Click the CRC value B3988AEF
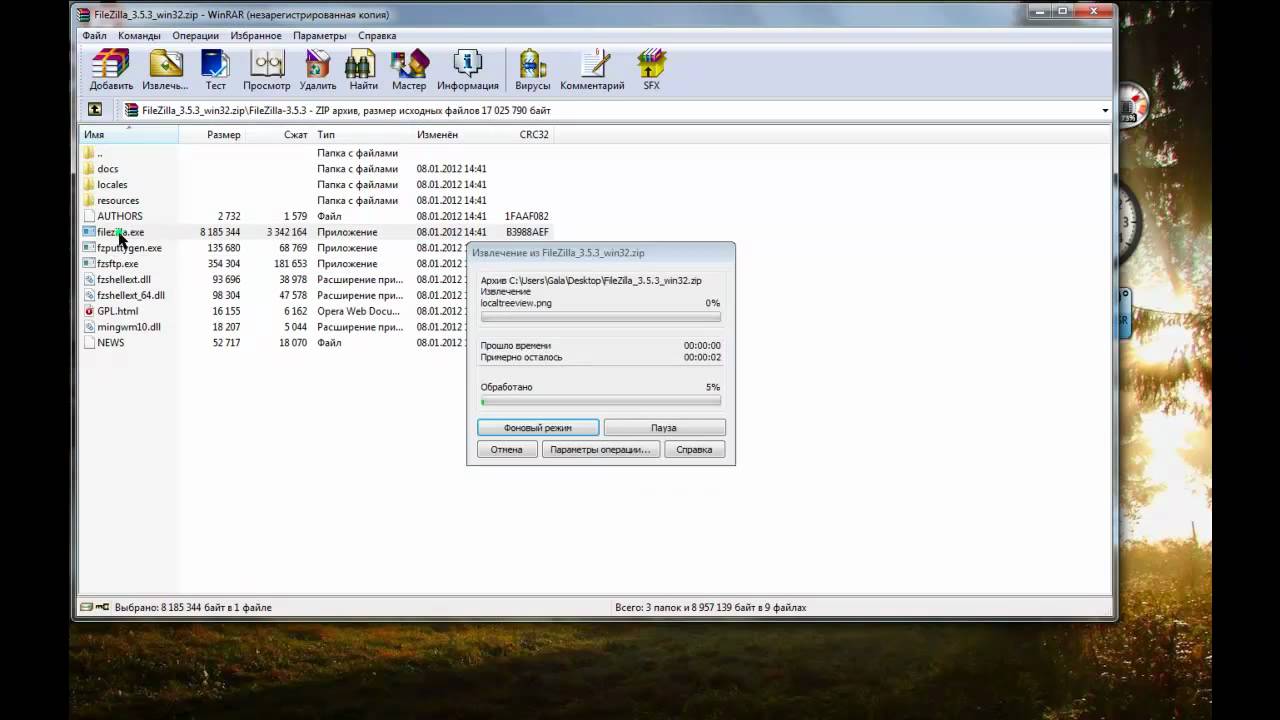 pyautogui.click(x=527, y=232)
